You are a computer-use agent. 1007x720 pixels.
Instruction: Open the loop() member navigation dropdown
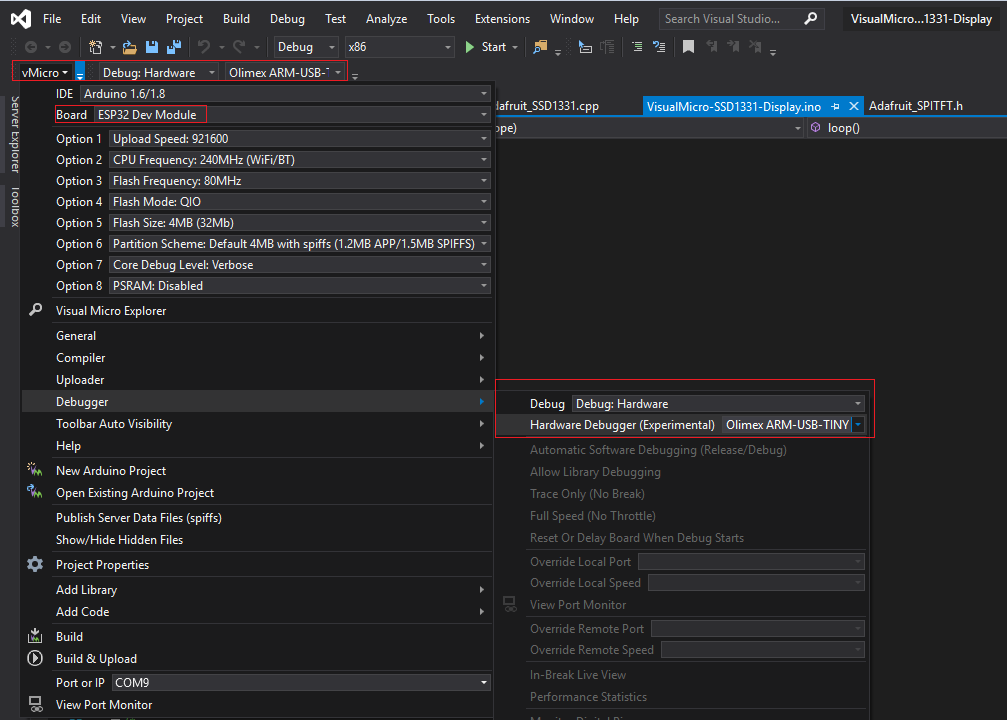pos(907,128)
